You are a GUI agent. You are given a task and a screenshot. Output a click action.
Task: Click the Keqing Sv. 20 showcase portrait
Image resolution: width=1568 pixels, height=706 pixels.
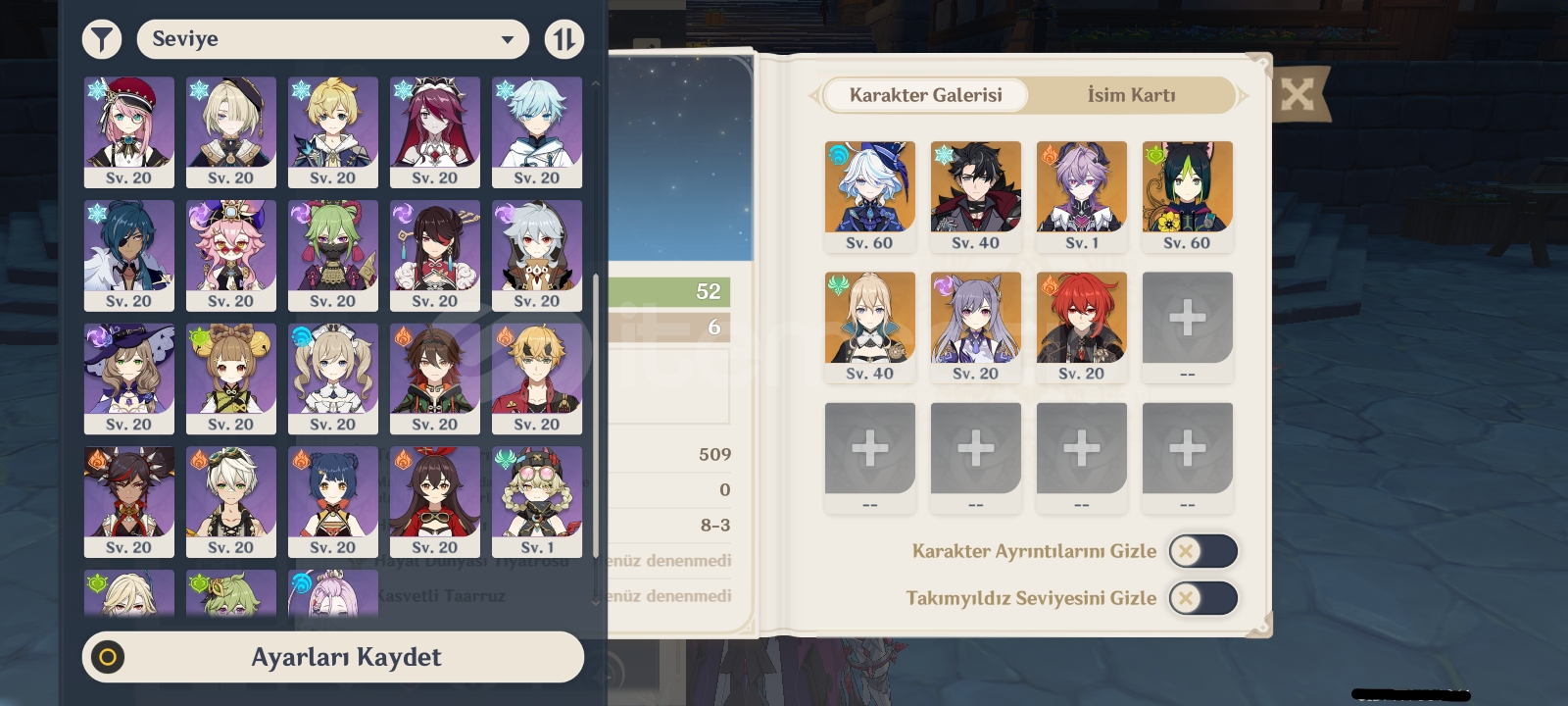[976, 328]
